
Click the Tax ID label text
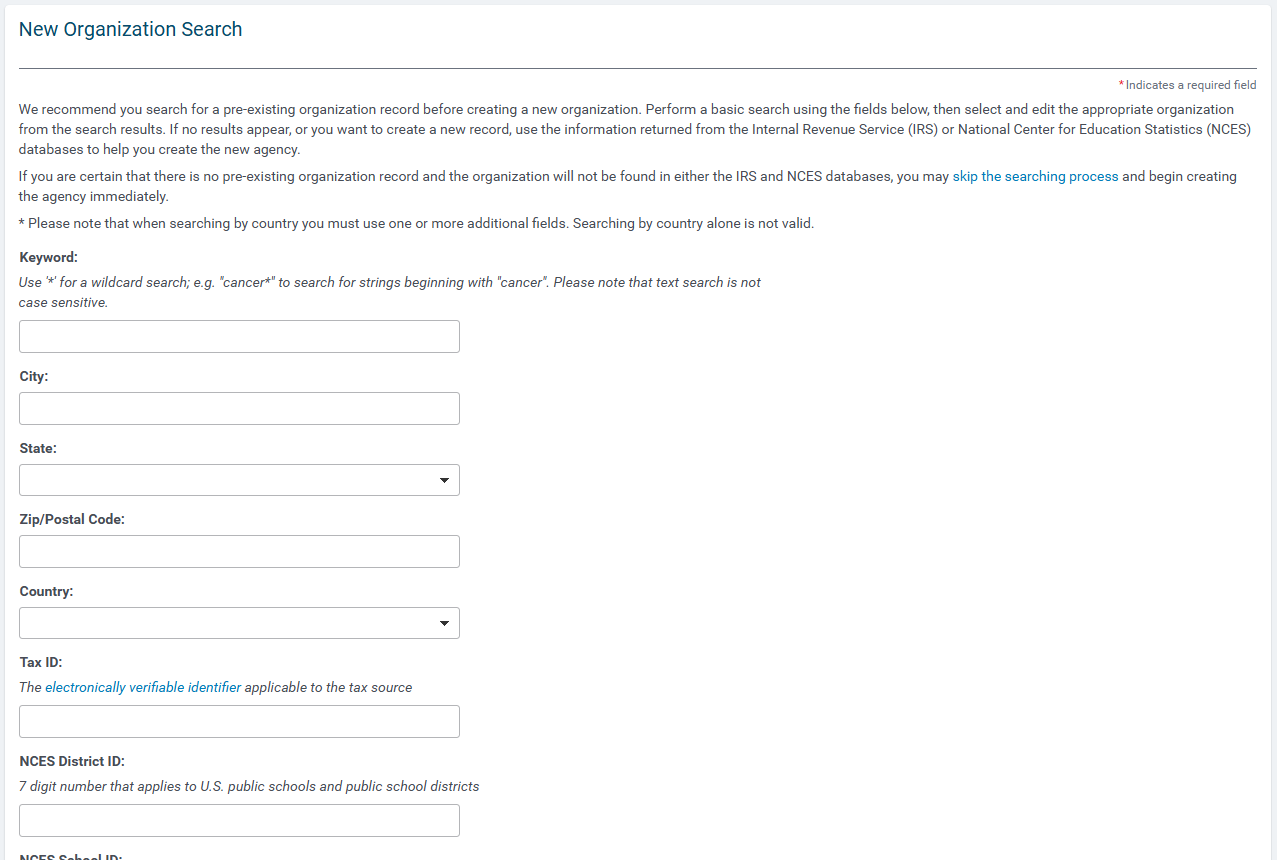41,663
